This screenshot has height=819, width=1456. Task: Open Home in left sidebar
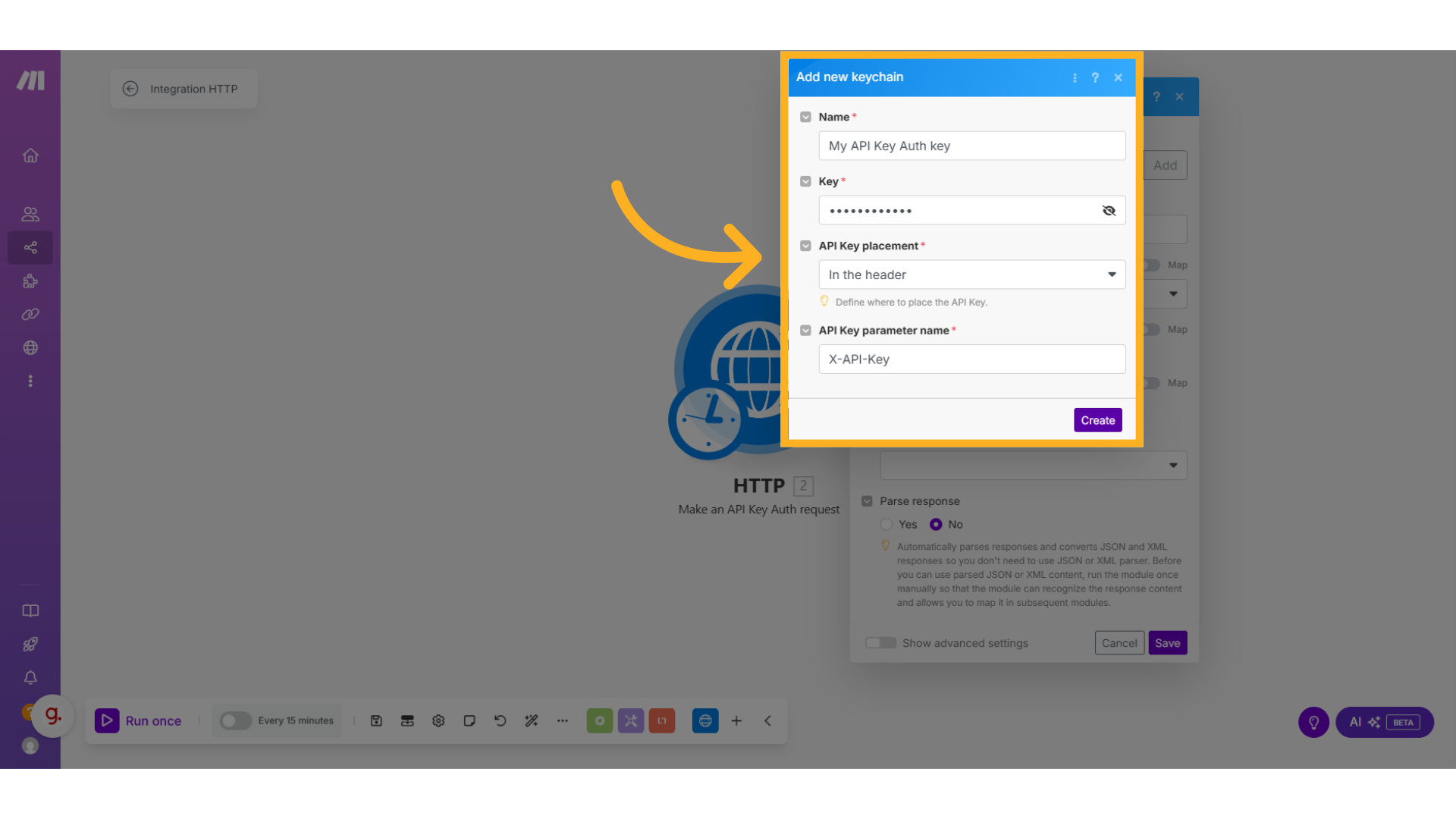30,155
